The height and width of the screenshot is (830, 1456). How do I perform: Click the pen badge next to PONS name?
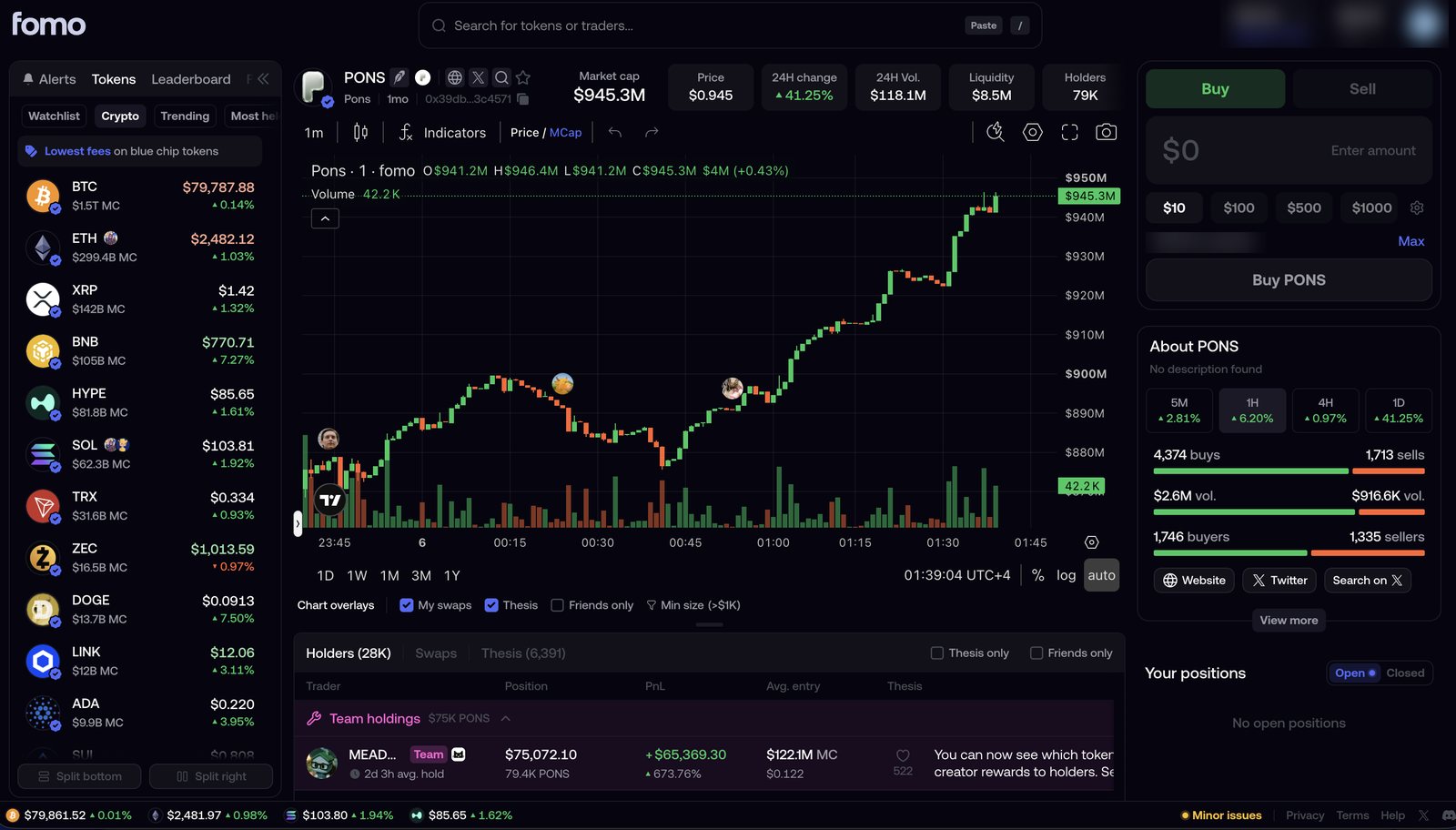(399, 77)
